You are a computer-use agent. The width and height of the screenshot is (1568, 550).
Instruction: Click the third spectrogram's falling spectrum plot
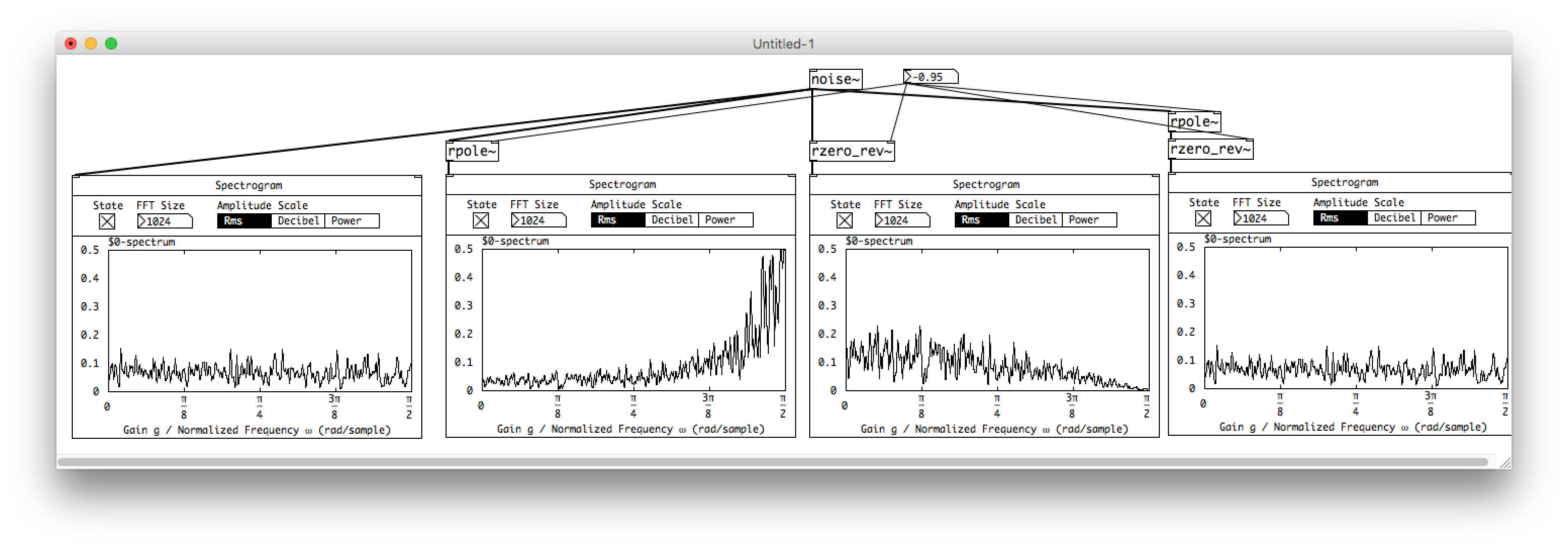pyautogui.click(x=997, y=320)
